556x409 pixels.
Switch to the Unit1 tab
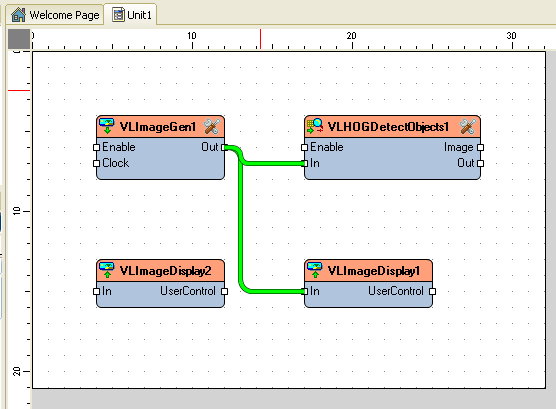pyautogui.click(x=132, y=15)
